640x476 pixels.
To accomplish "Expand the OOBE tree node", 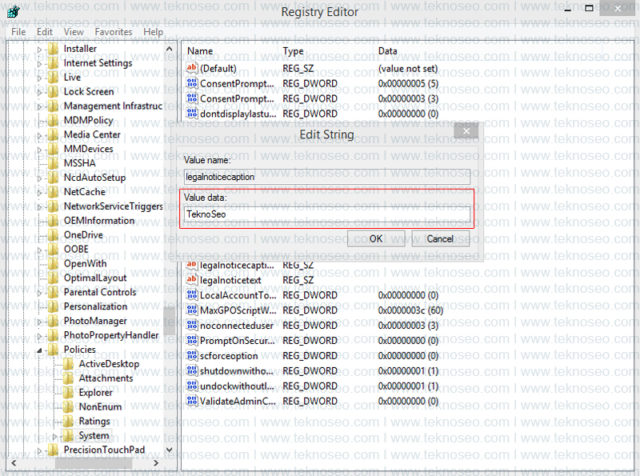I will click(x=40, y=250).
